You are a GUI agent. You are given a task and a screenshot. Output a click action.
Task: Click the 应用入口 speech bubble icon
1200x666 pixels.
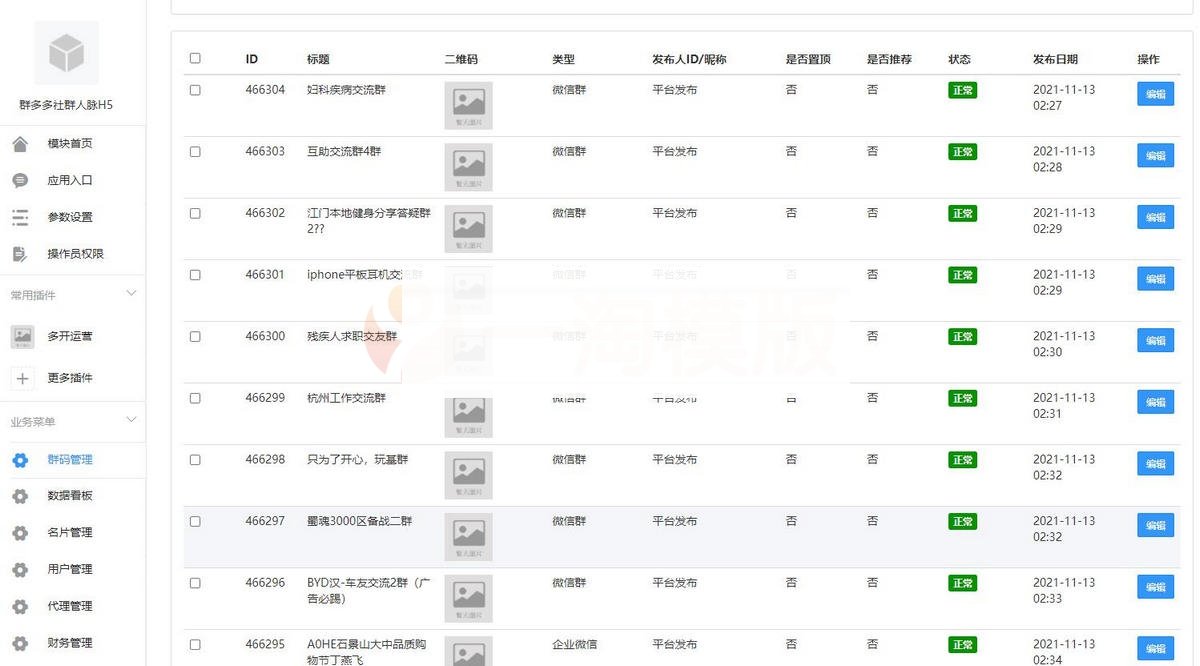point(22,180)
